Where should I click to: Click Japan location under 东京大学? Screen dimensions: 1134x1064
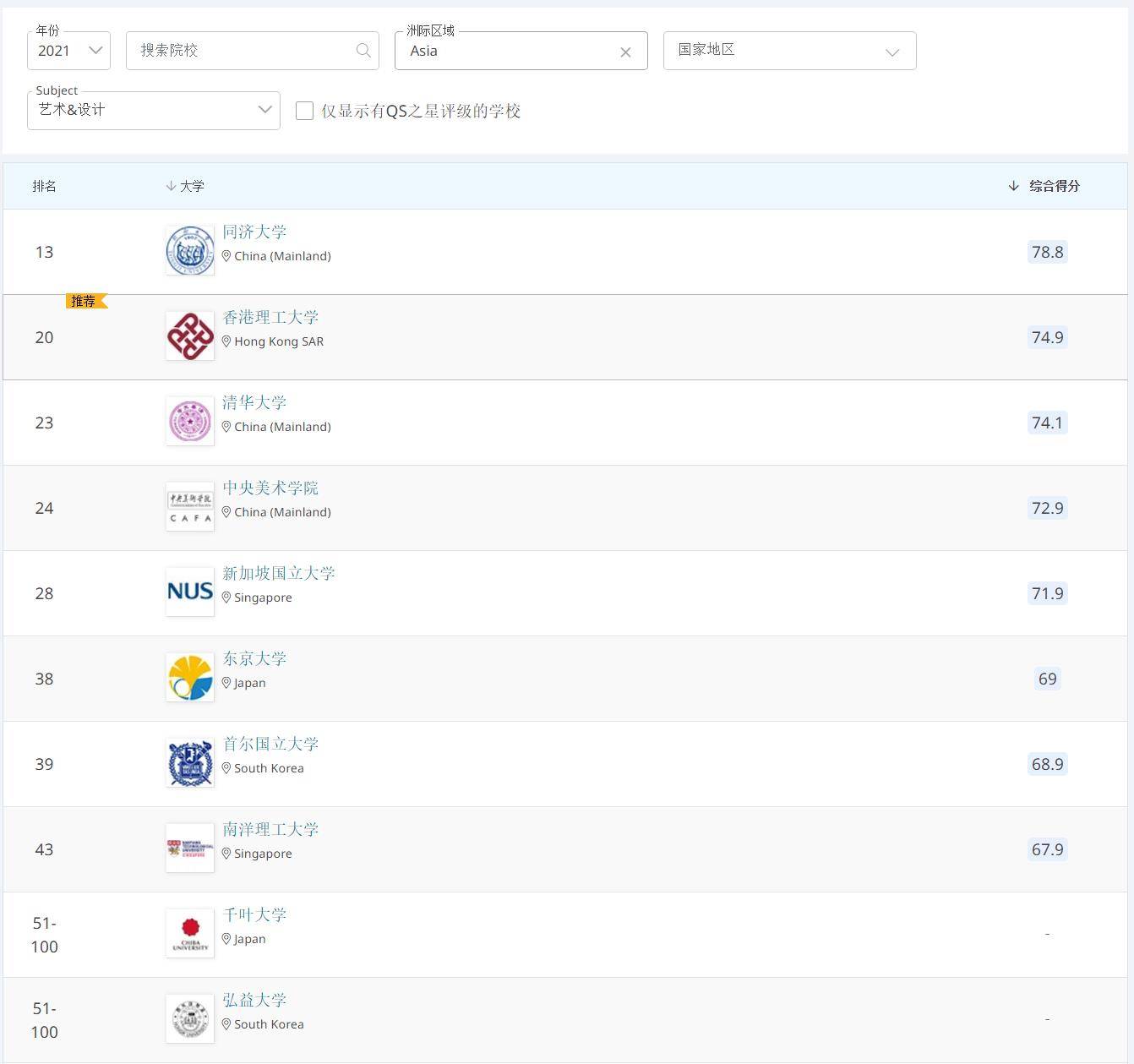coord(250,683)
